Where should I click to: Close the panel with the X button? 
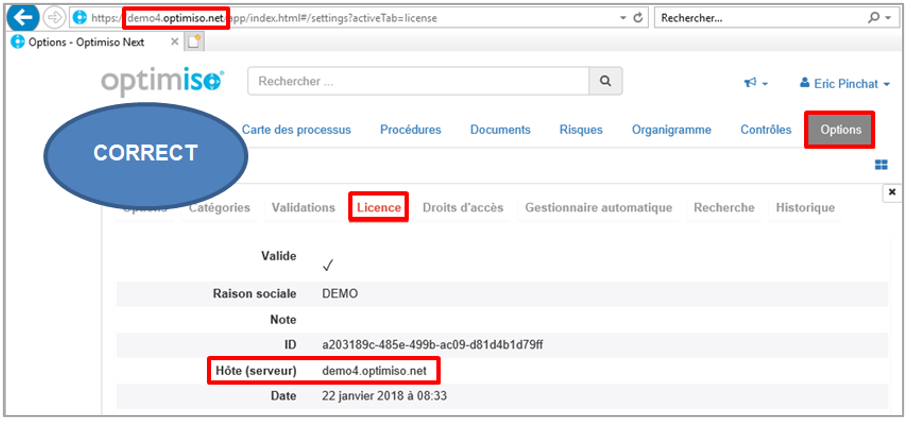[891, 191]
